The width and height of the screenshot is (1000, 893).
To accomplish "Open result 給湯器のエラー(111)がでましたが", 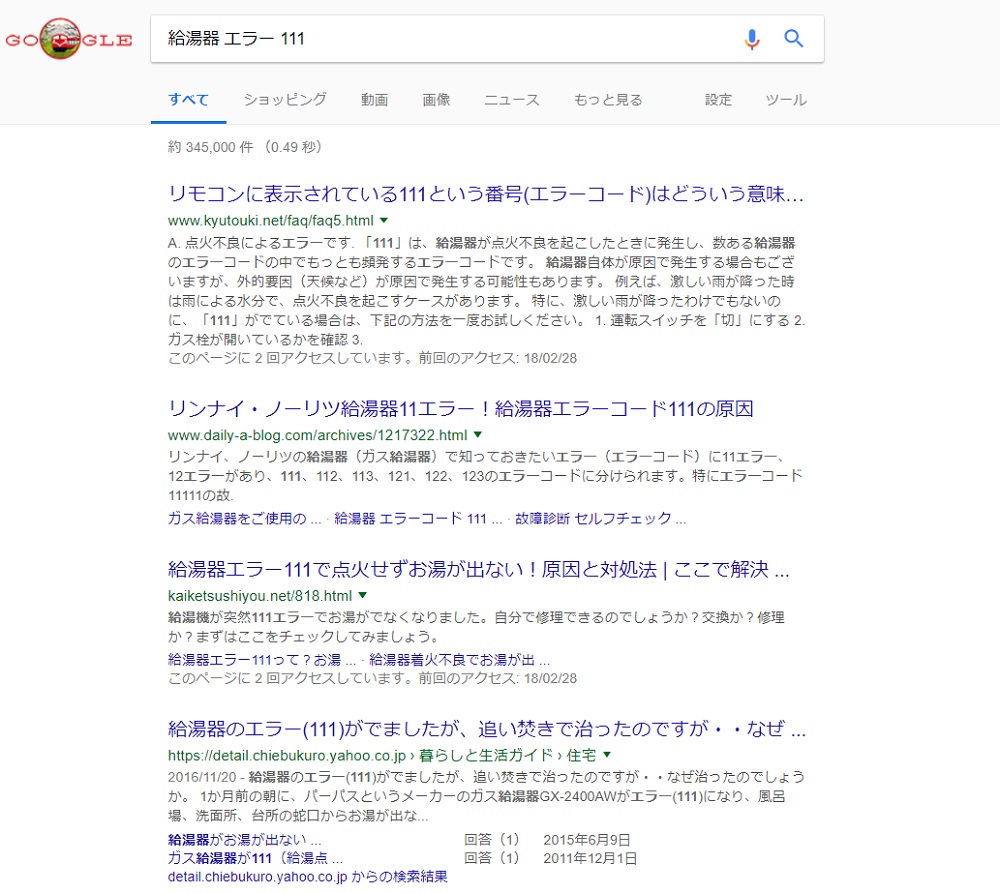I will (x=487, y=729).
